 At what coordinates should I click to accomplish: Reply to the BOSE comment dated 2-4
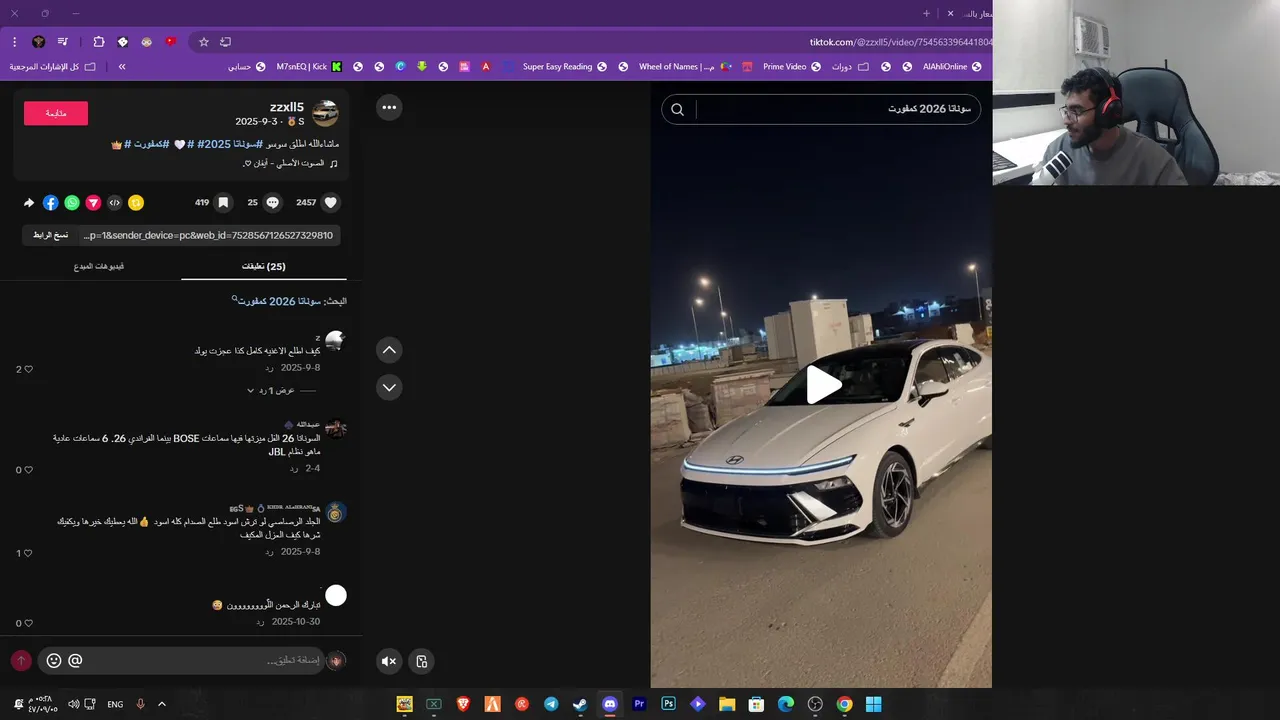tap(294, 468)
